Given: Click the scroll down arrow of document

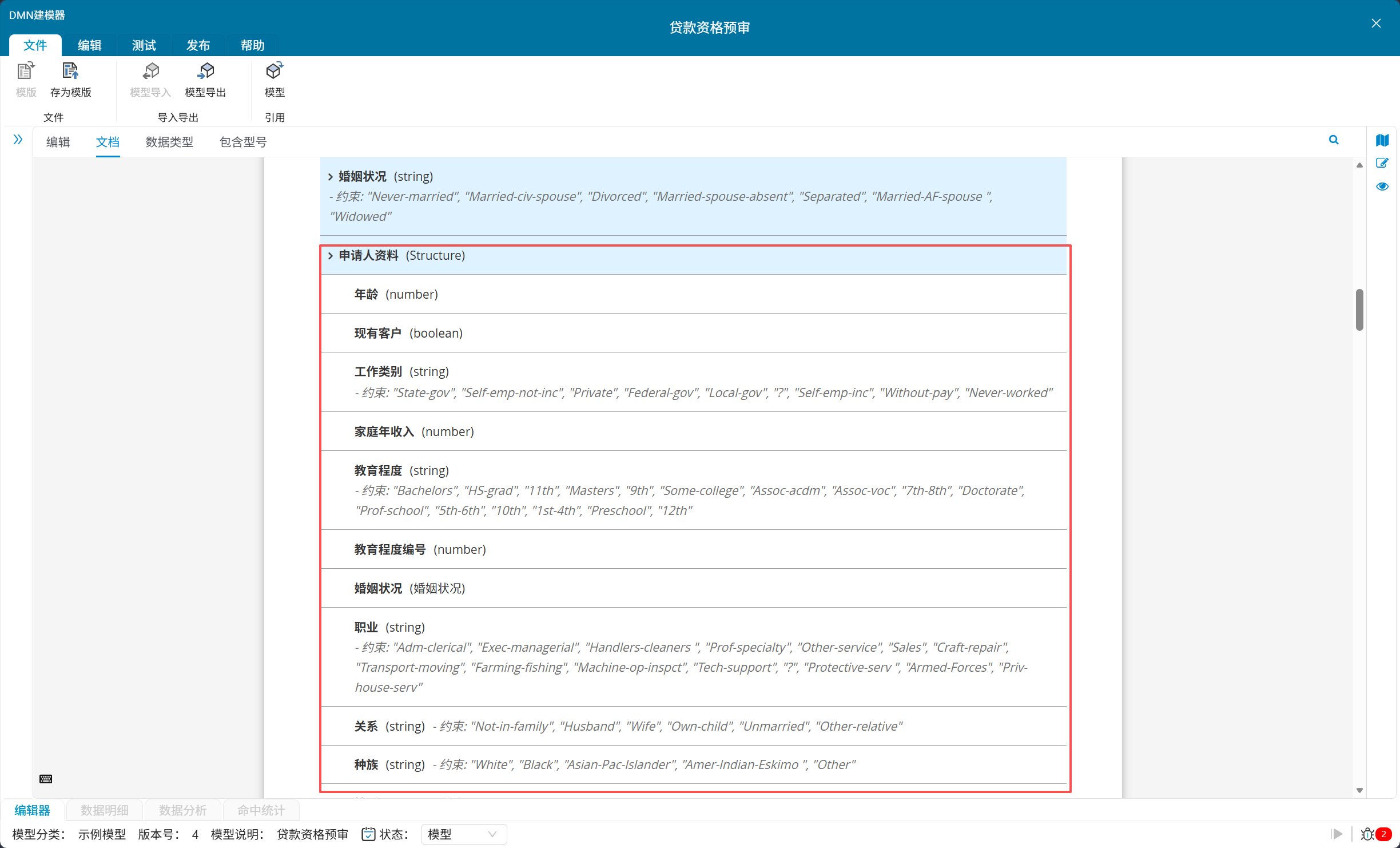Looking at the screenshot, I should point(1359,790).
